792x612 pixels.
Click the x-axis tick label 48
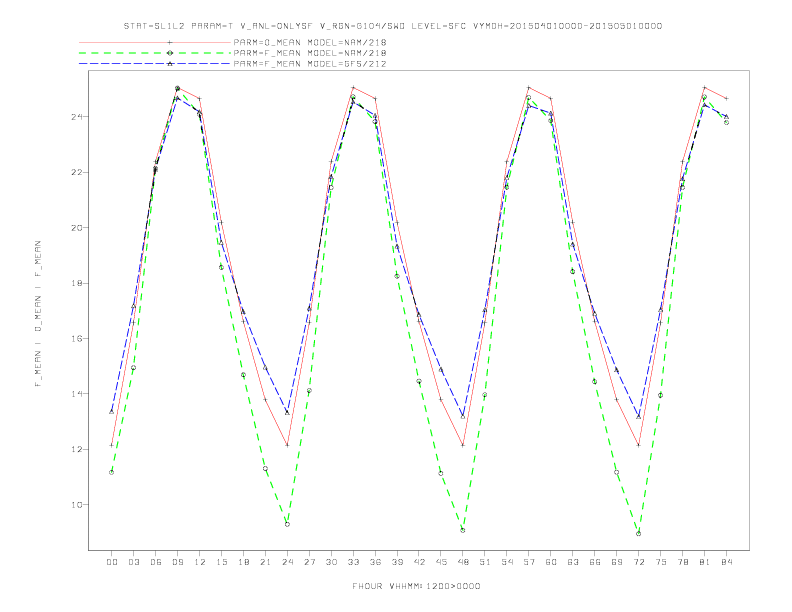tap(463, 562)
